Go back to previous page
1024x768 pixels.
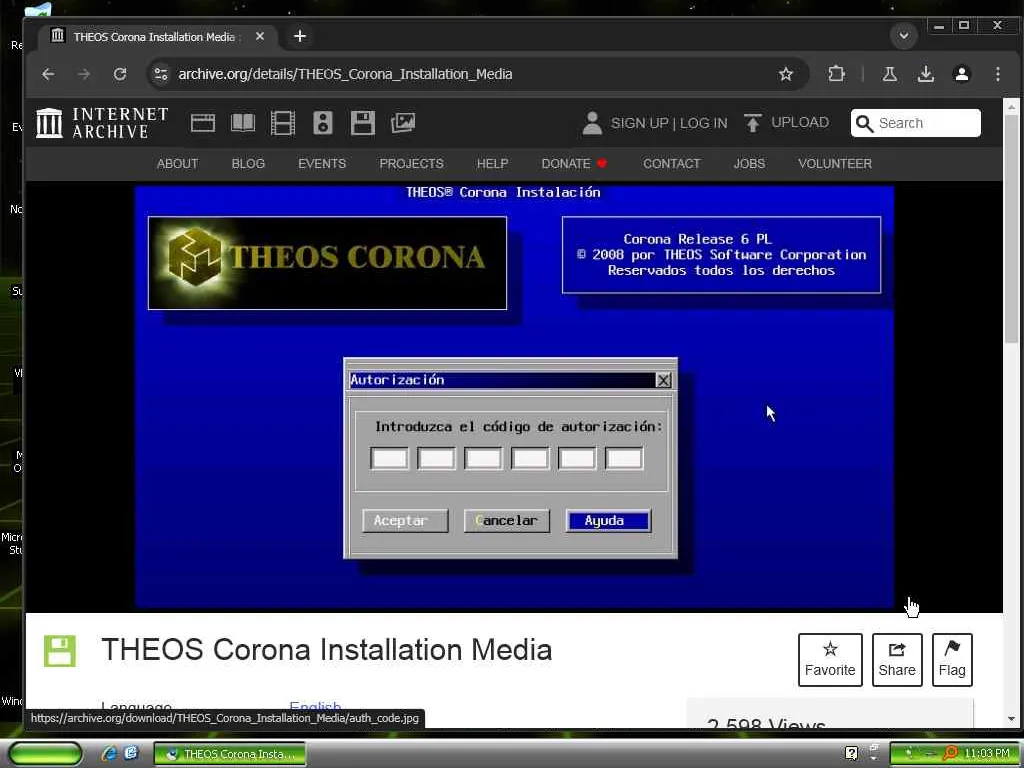48,74
